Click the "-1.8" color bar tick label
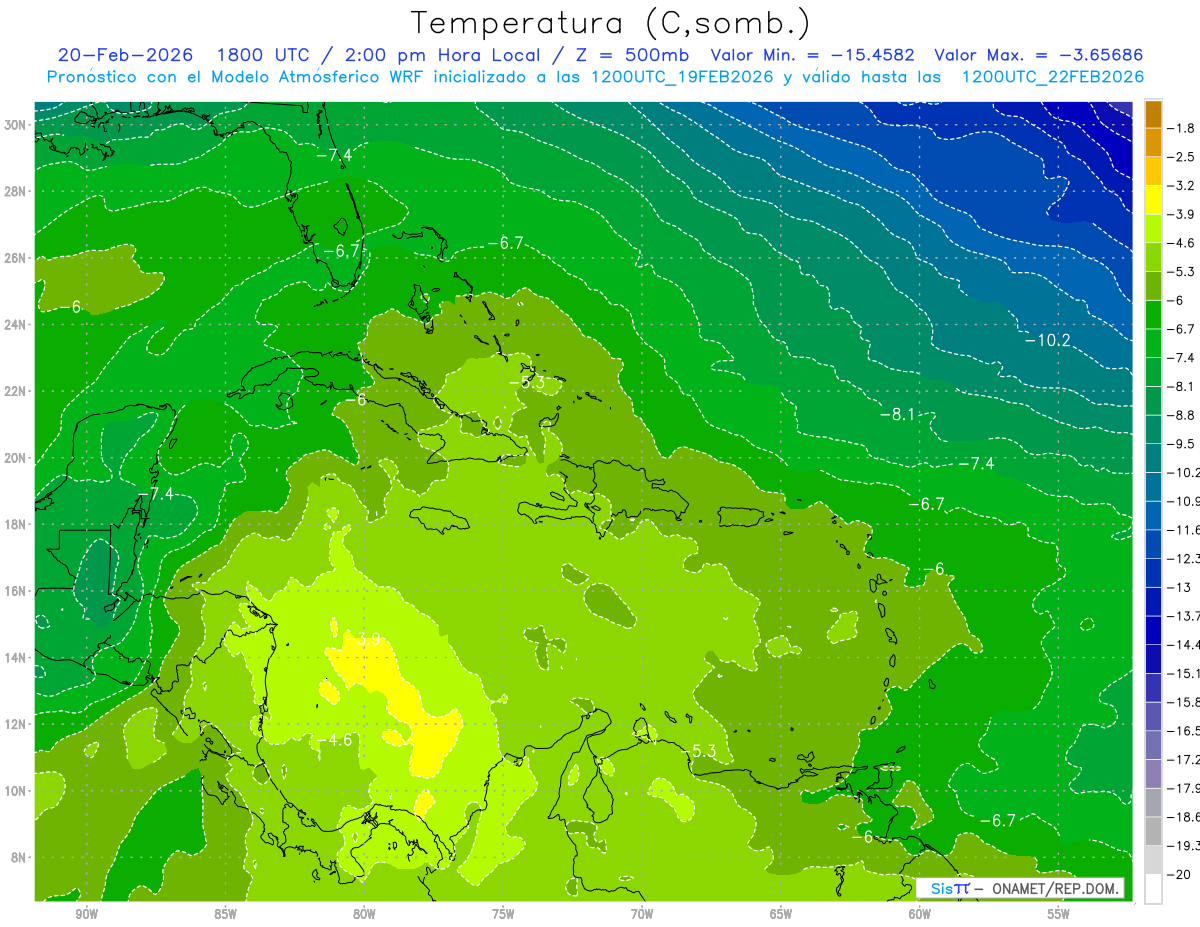1200x927 pixels. click(1182, 128)
